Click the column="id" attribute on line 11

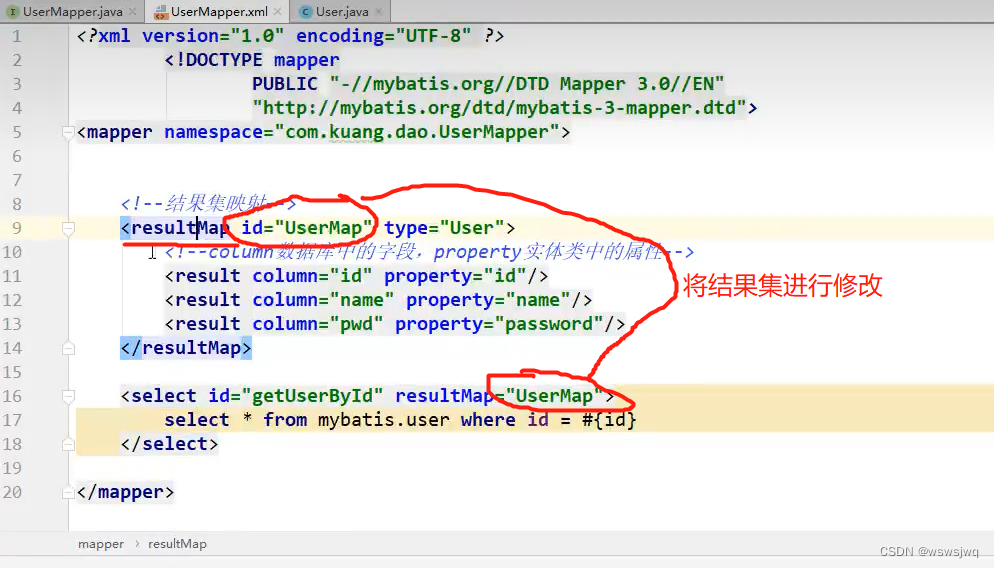pos(312,276)
